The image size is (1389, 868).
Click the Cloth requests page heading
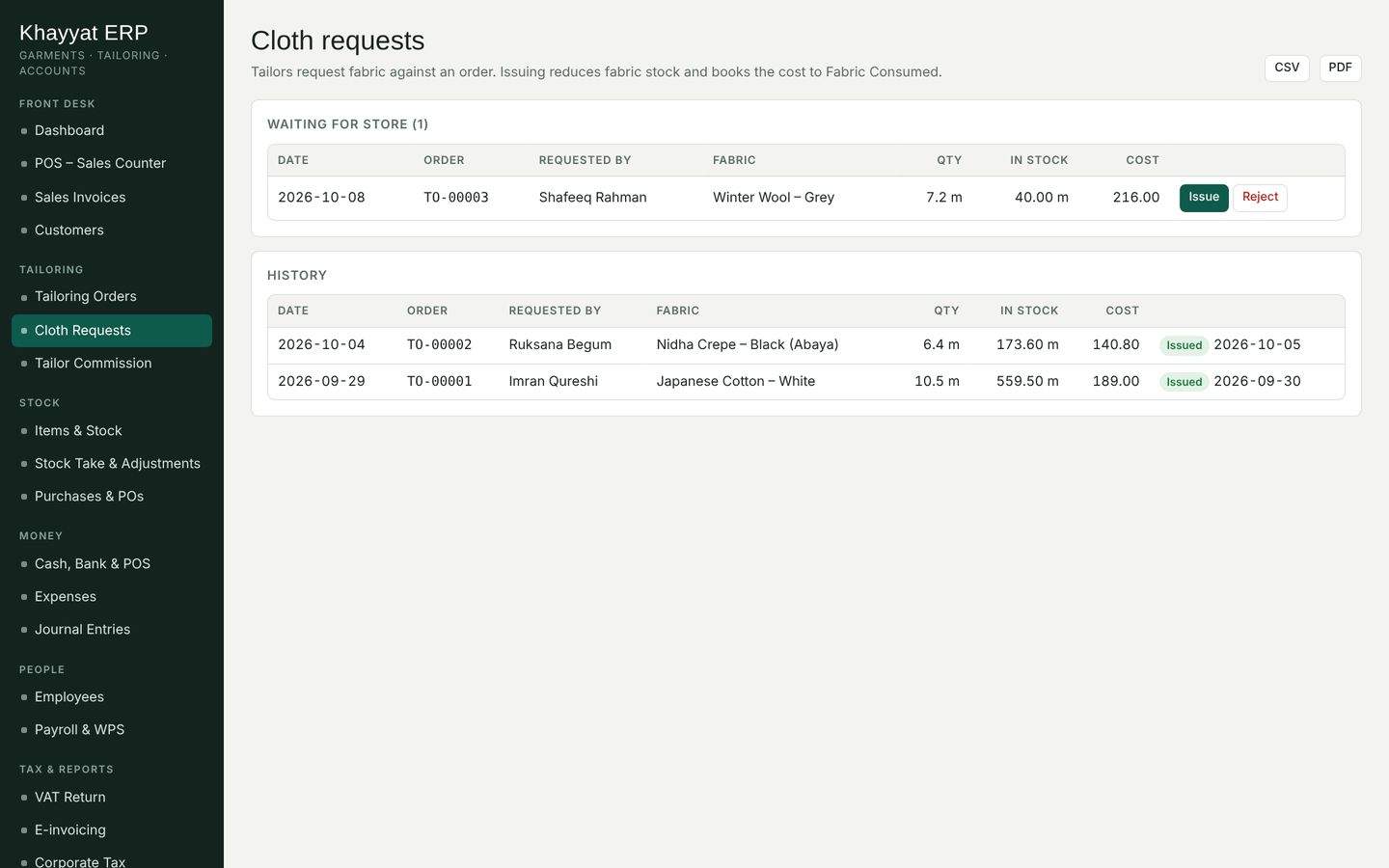pos(338,41)
